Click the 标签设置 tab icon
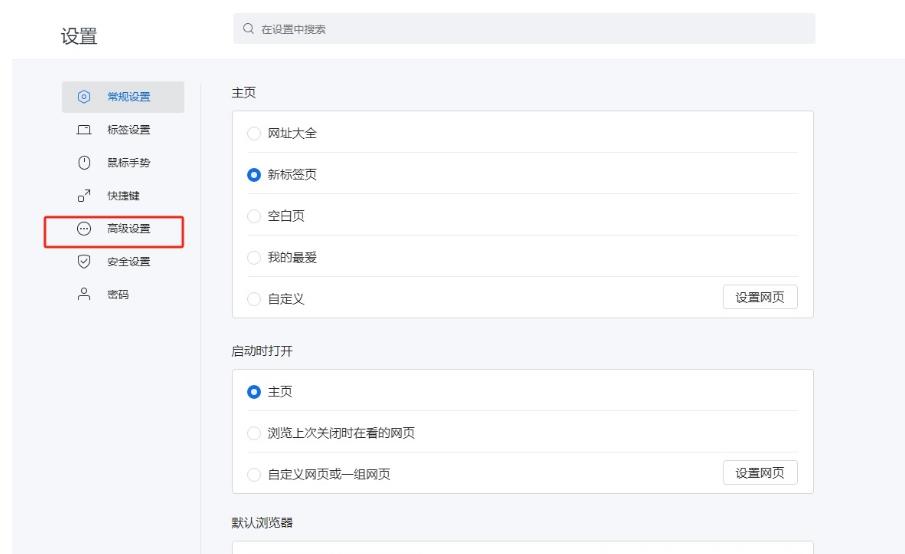 click(84, 130)
